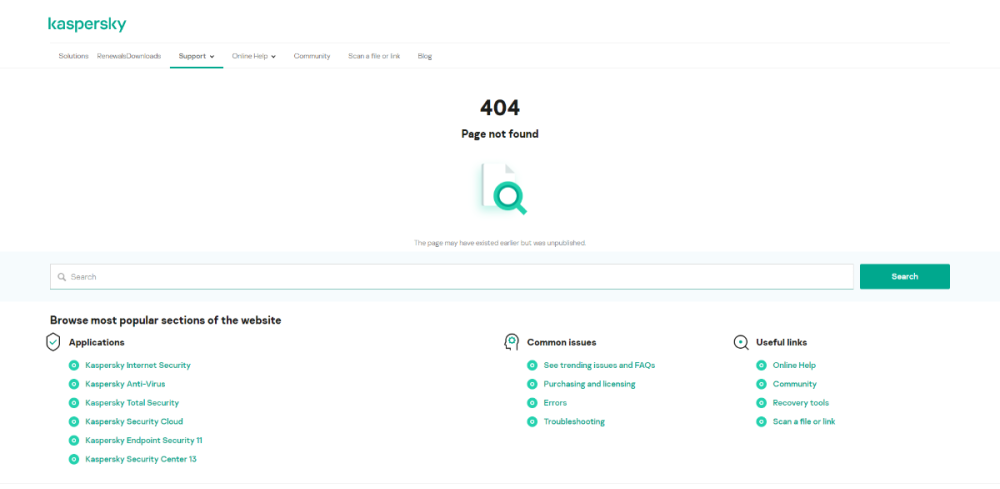Click 'The page may have existed earlier' message
Screen dimensions: 1000x489
500,243
